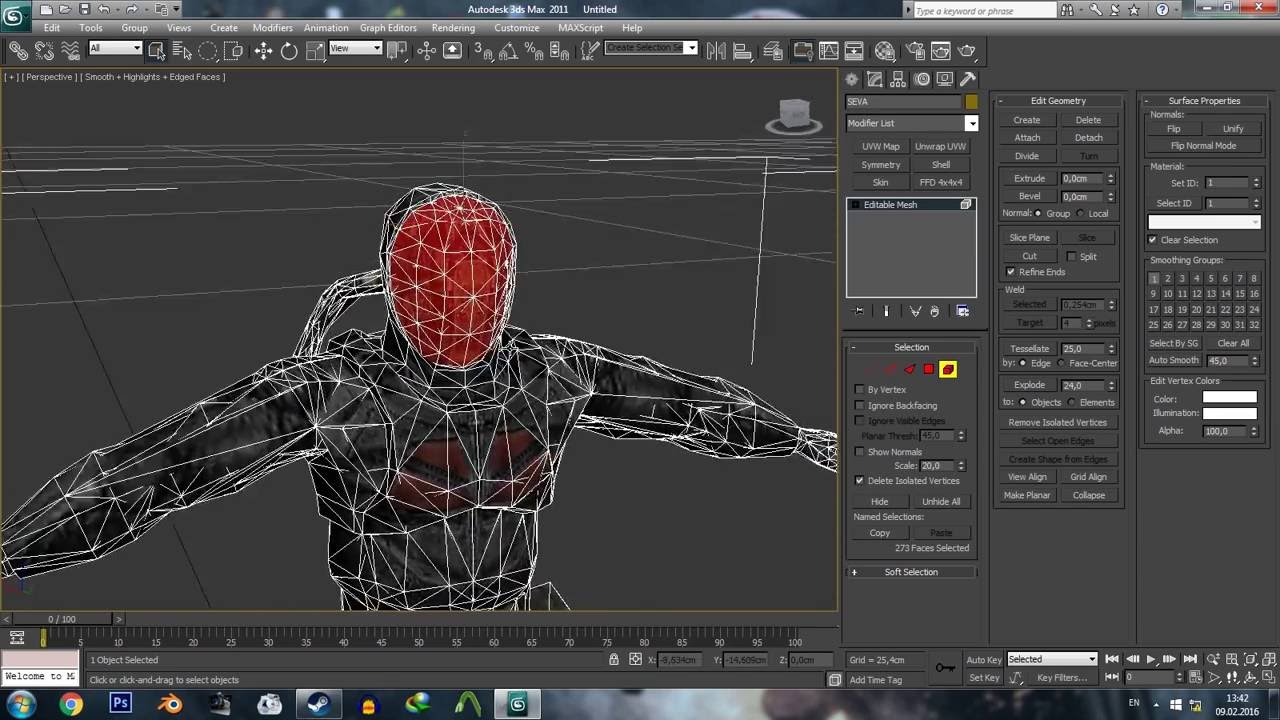Collapse the Edit Geometry rollout
The width and height of the screenshot is (1280, 720).
point(1058,100)
